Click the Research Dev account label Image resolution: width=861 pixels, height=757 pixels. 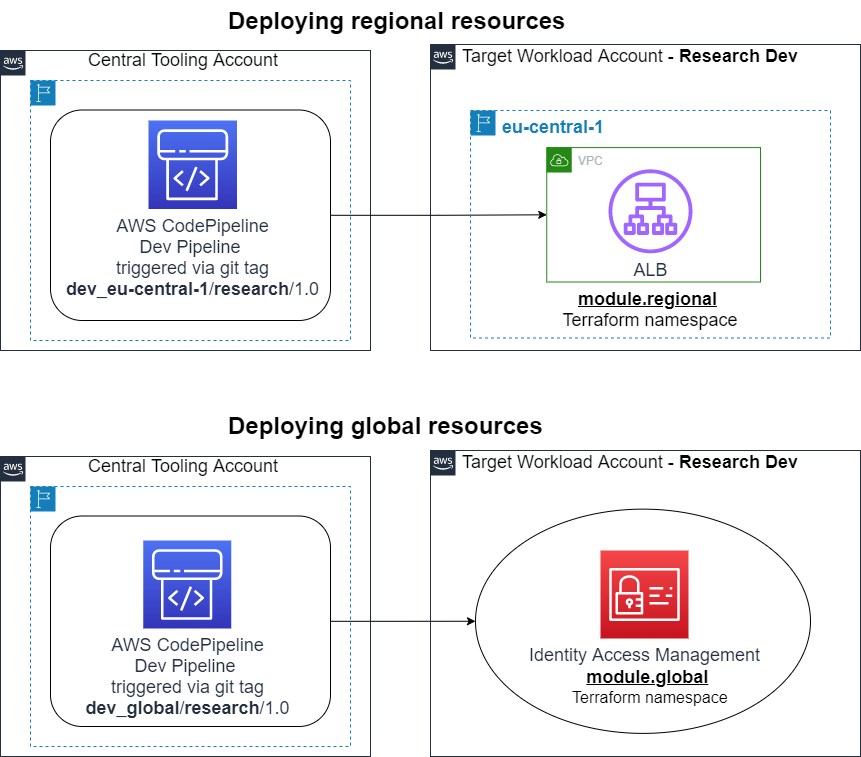click(737, 56)
